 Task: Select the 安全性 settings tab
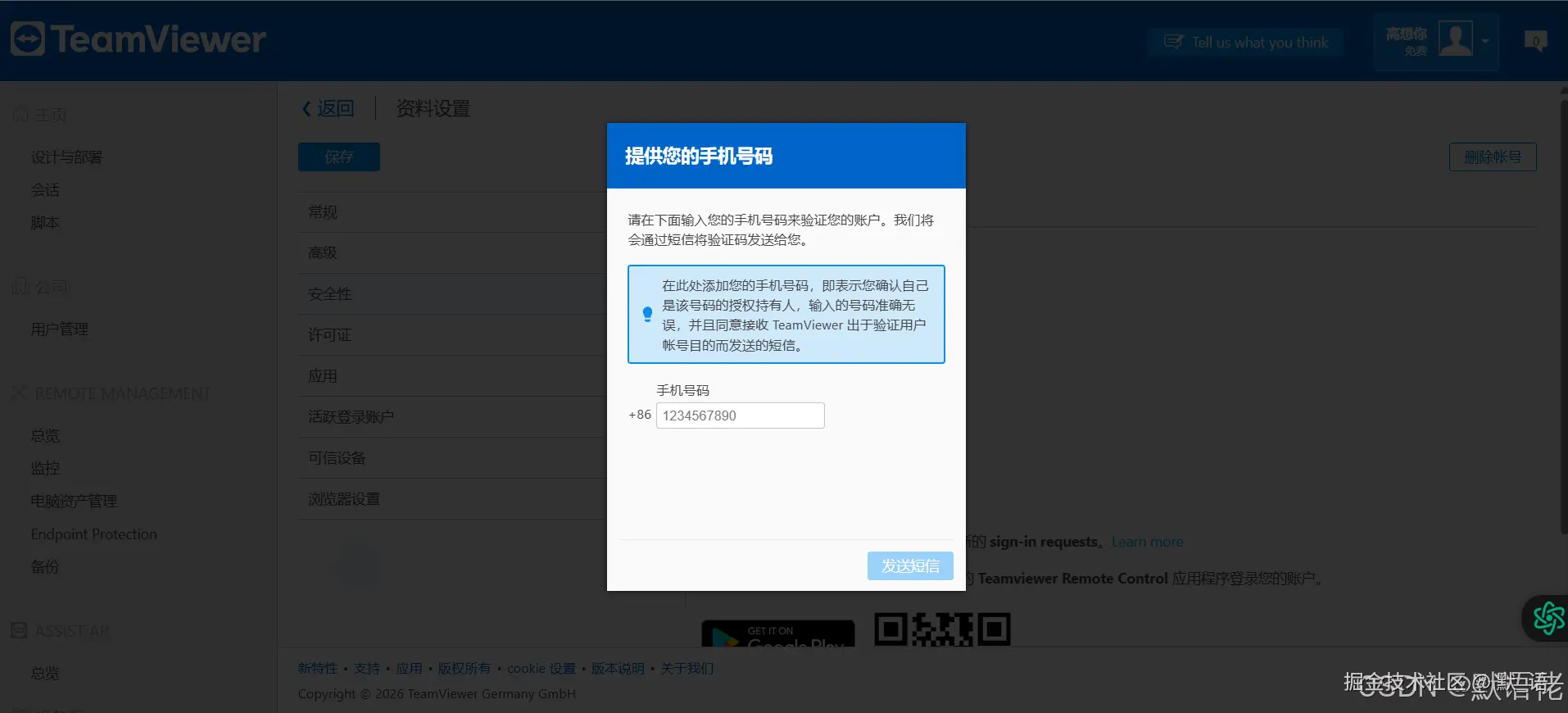point(452,294)
